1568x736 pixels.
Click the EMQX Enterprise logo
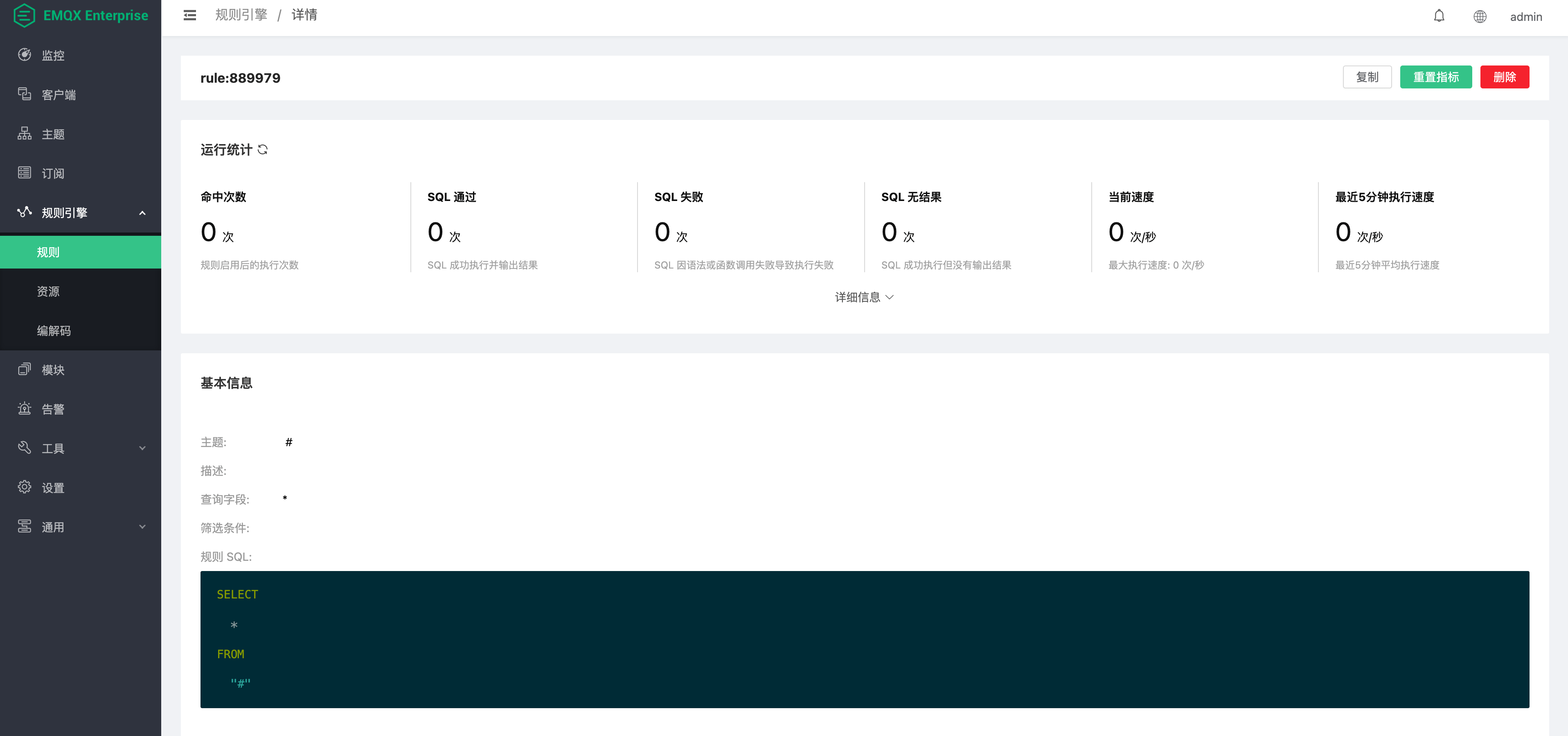(80, 15)
